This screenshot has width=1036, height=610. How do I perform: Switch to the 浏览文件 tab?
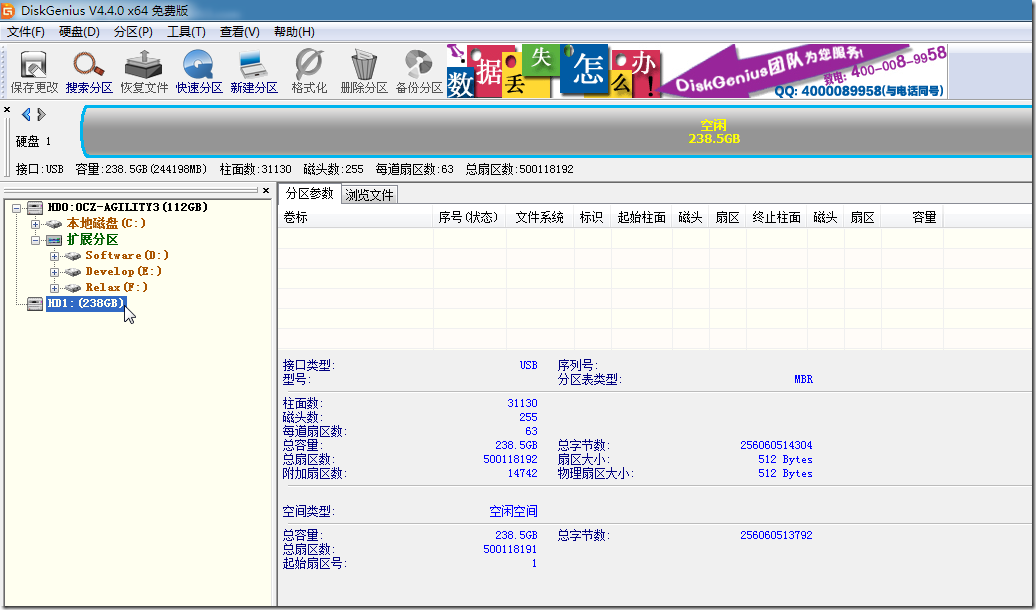pyautogui.click(x=369, y=195)
